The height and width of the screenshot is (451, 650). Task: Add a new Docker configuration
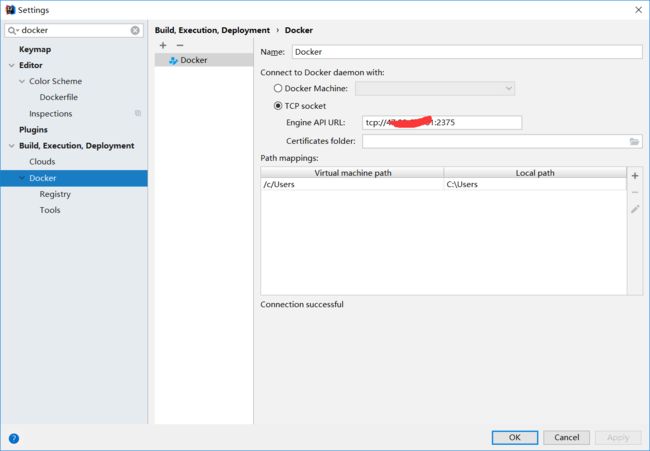(x=163, y=45)
